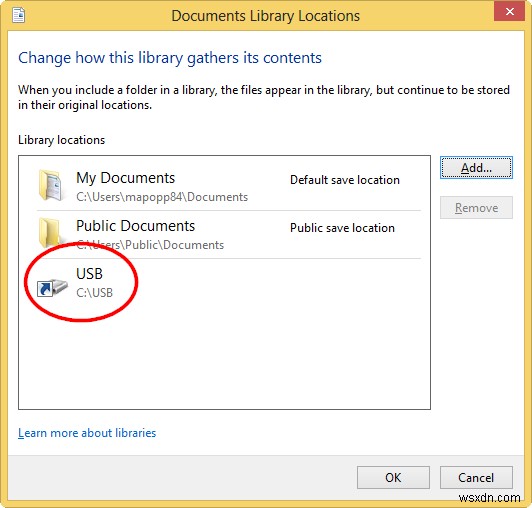The image size is (532, 508).
Task: Click the document icon in the title bar
Action: tap(18, 15)
